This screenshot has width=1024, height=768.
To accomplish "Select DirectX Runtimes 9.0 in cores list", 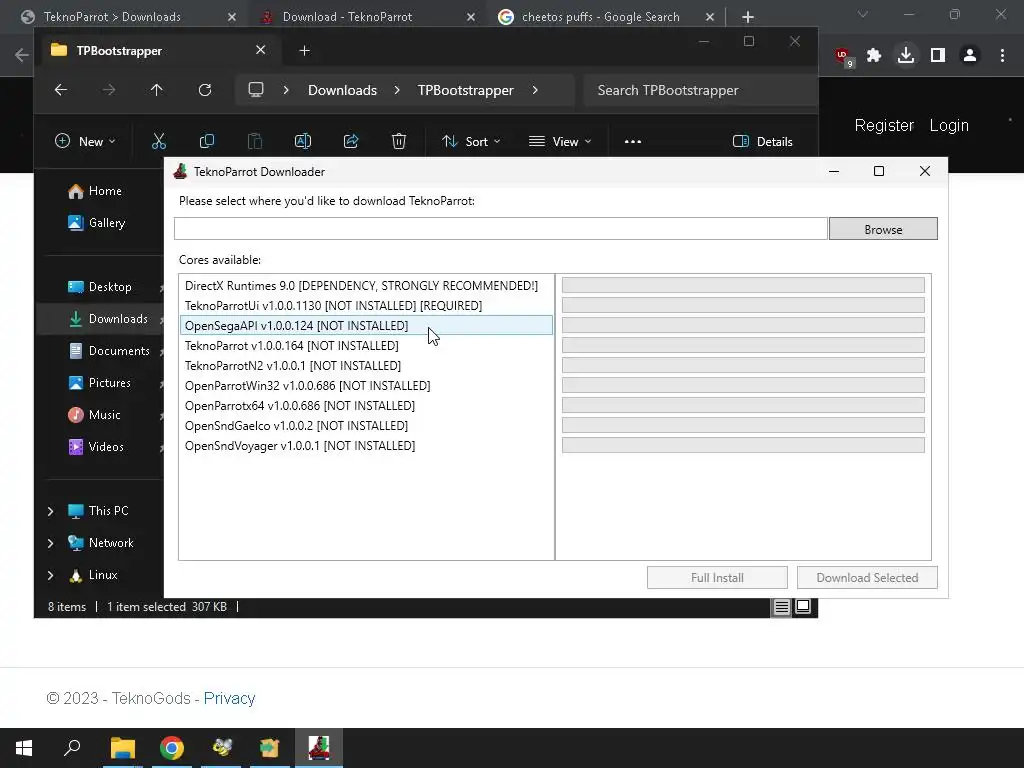I will point(366,285).
